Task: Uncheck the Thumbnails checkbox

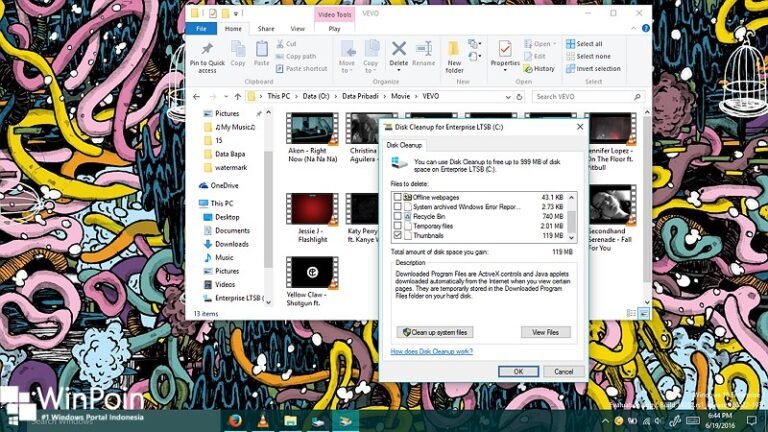Action: click(397, 236)
